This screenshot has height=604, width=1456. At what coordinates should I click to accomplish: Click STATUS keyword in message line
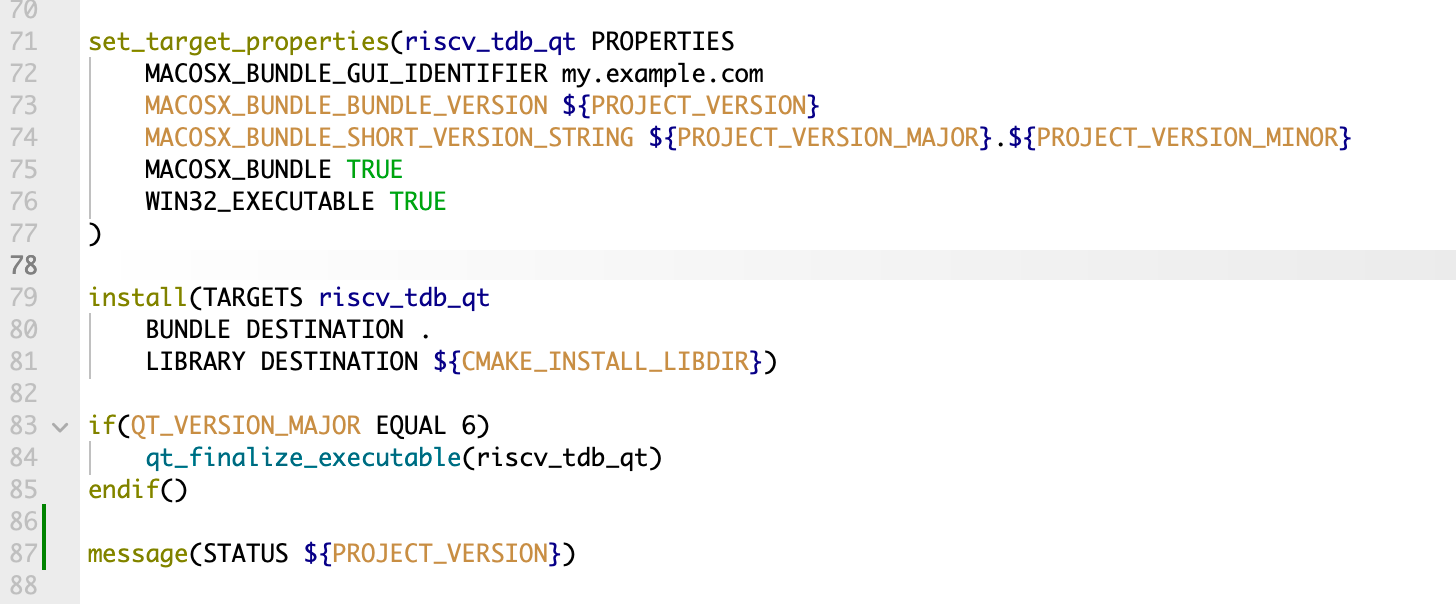point(246,554)
